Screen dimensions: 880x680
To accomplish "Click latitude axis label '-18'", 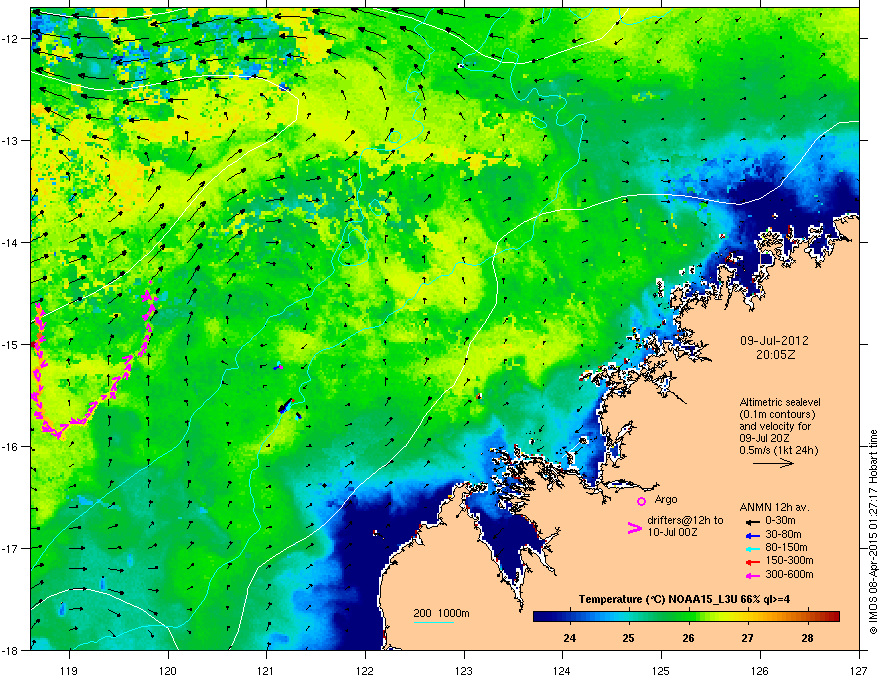I will (11, 650).
